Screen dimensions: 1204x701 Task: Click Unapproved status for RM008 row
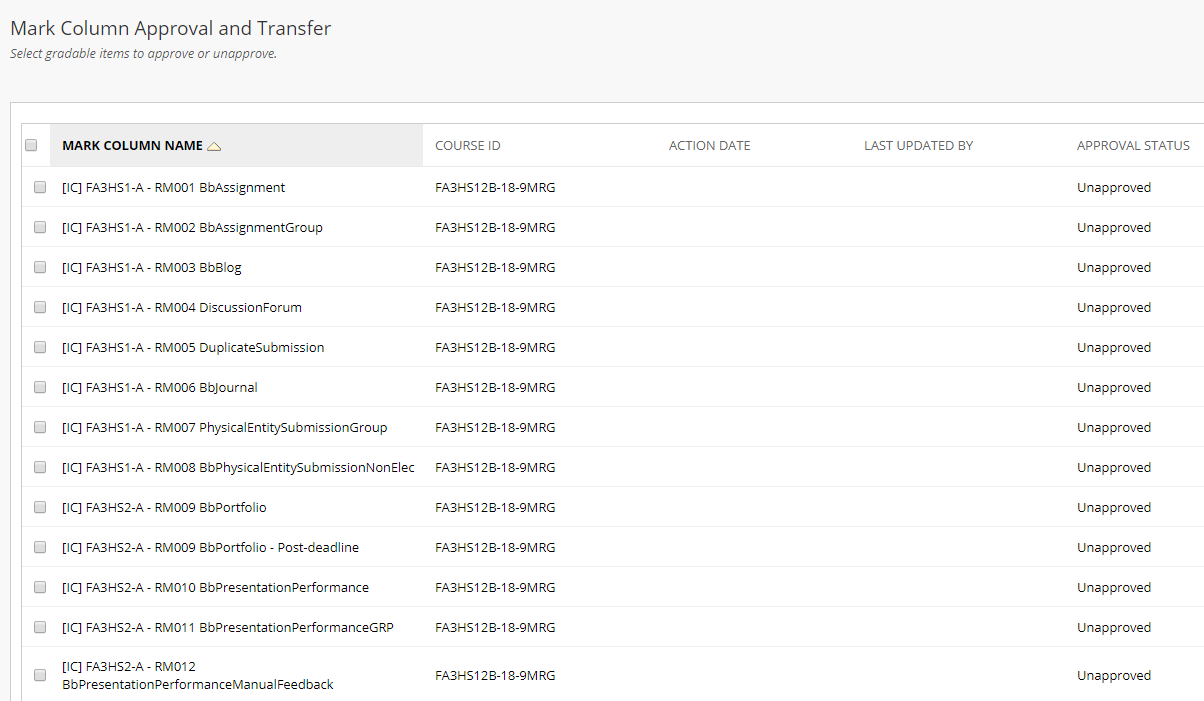1113,468
